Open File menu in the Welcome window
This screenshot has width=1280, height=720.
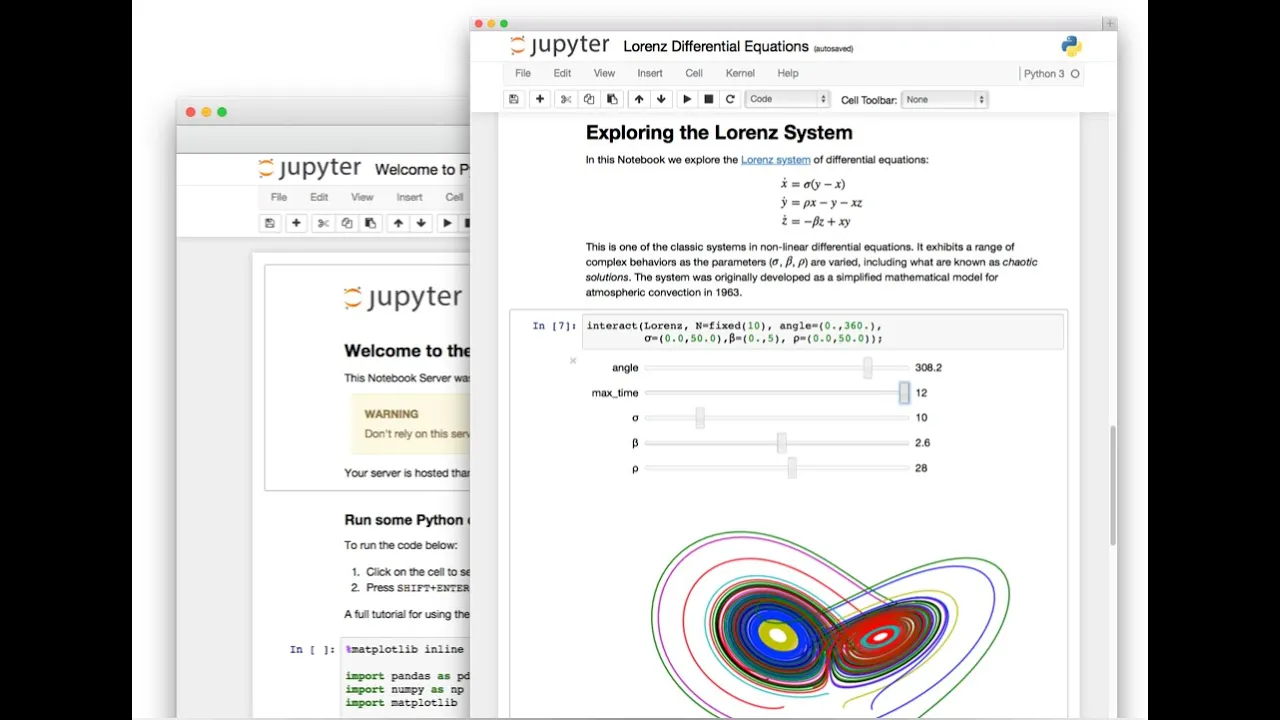[279, 197]
